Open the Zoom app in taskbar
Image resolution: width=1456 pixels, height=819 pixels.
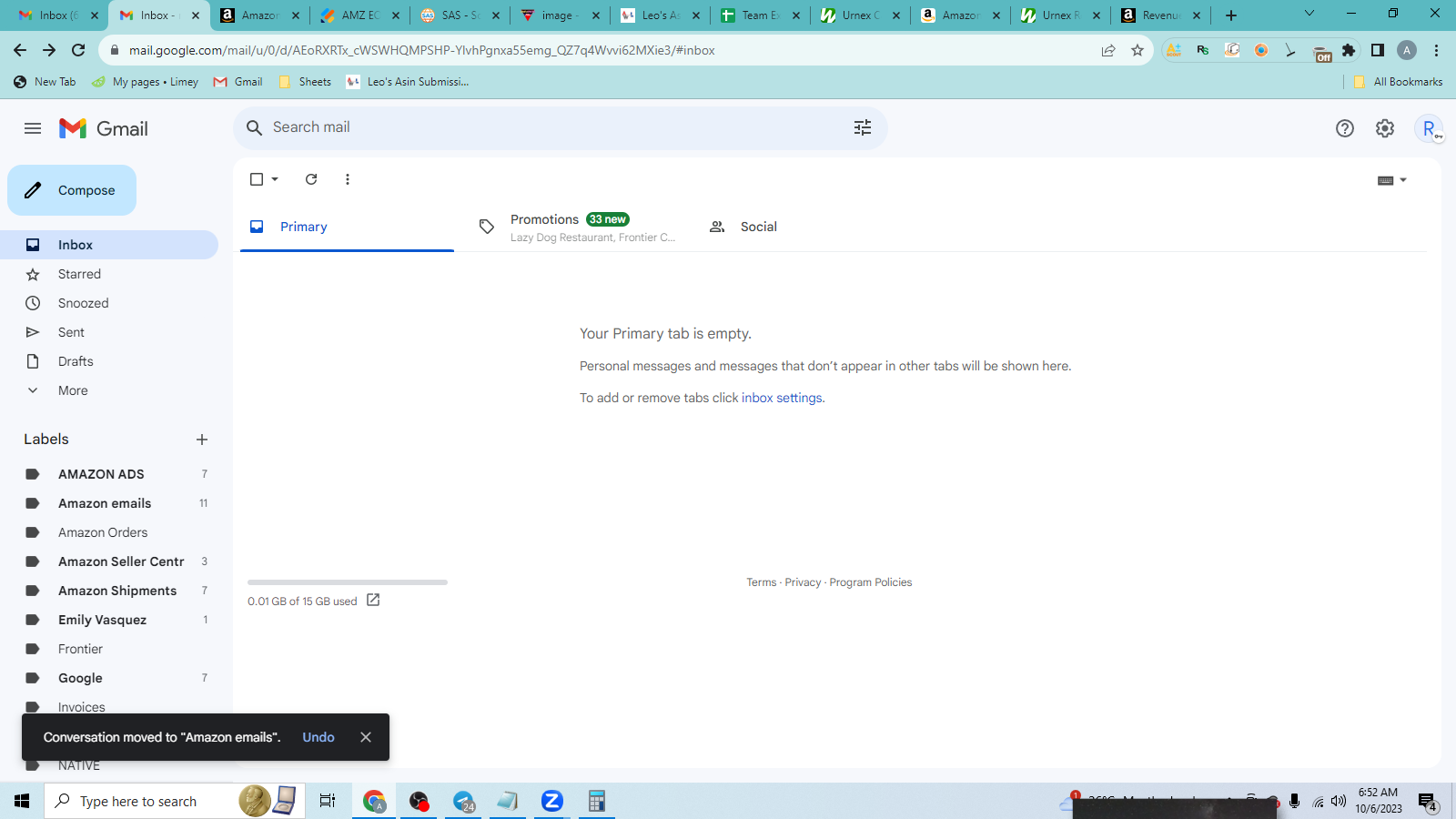551,801
